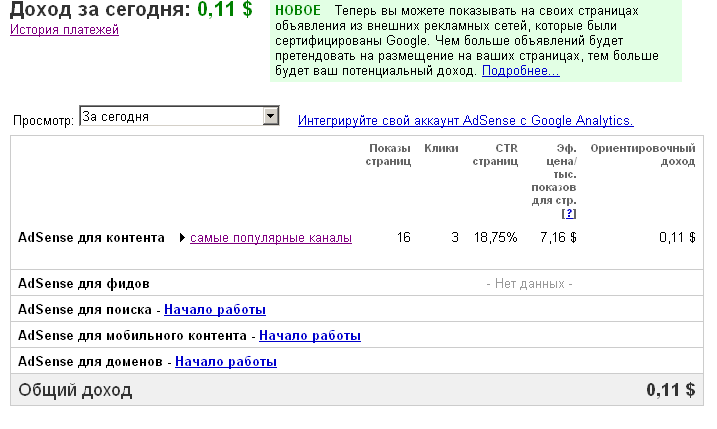717x429 pixels.
Task: Click the Клики column header
Action: pyautogui.click(x=441, y=148)
